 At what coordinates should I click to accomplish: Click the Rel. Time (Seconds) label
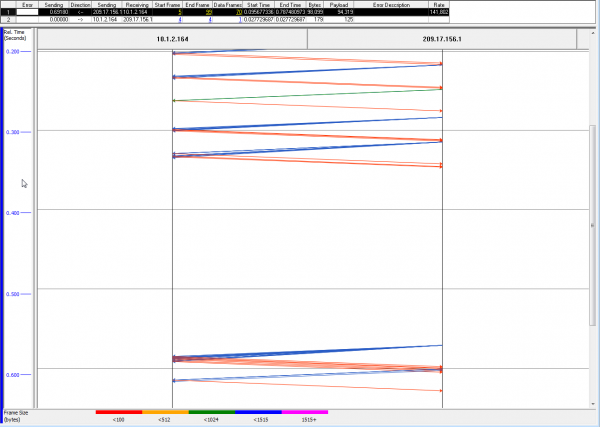click(x=15, y=35)
